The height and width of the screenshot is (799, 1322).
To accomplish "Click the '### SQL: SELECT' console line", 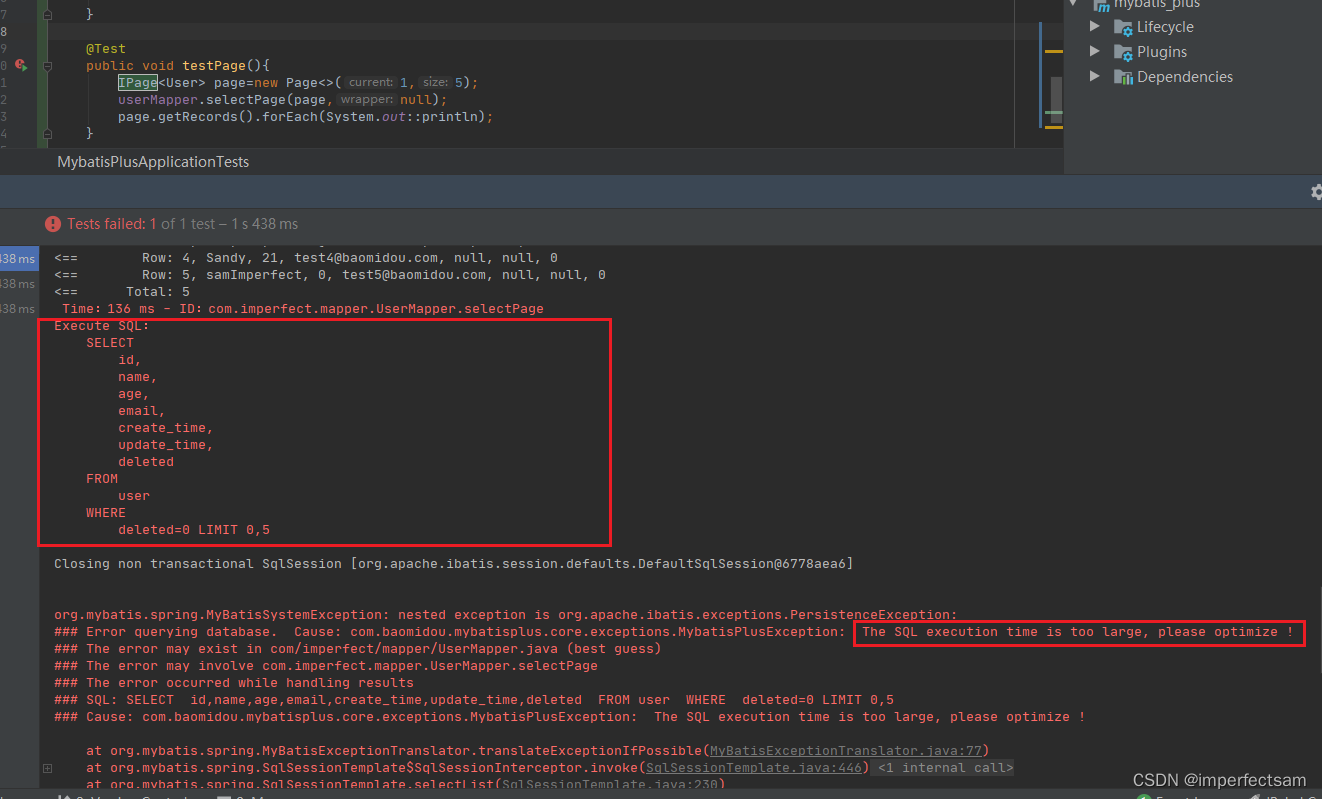I will coord(474,700).
